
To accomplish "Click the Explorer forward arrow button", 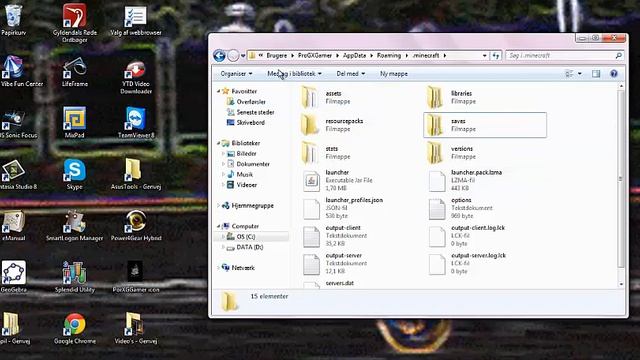I will [233, 56].
